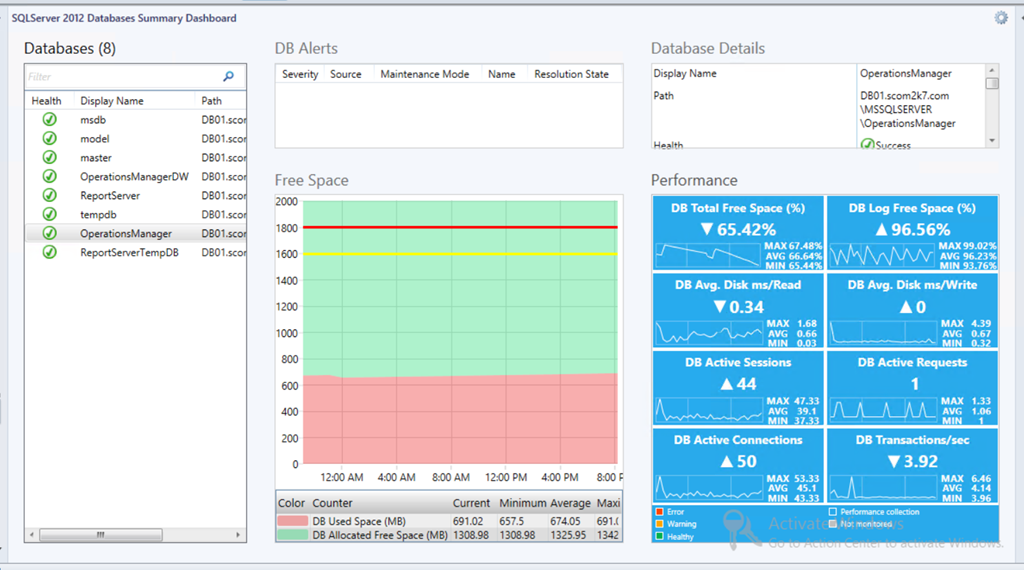Select the ReportServerTempDB database row
The width and height of the screenshot is (1024, 570).
coord(136,252)
